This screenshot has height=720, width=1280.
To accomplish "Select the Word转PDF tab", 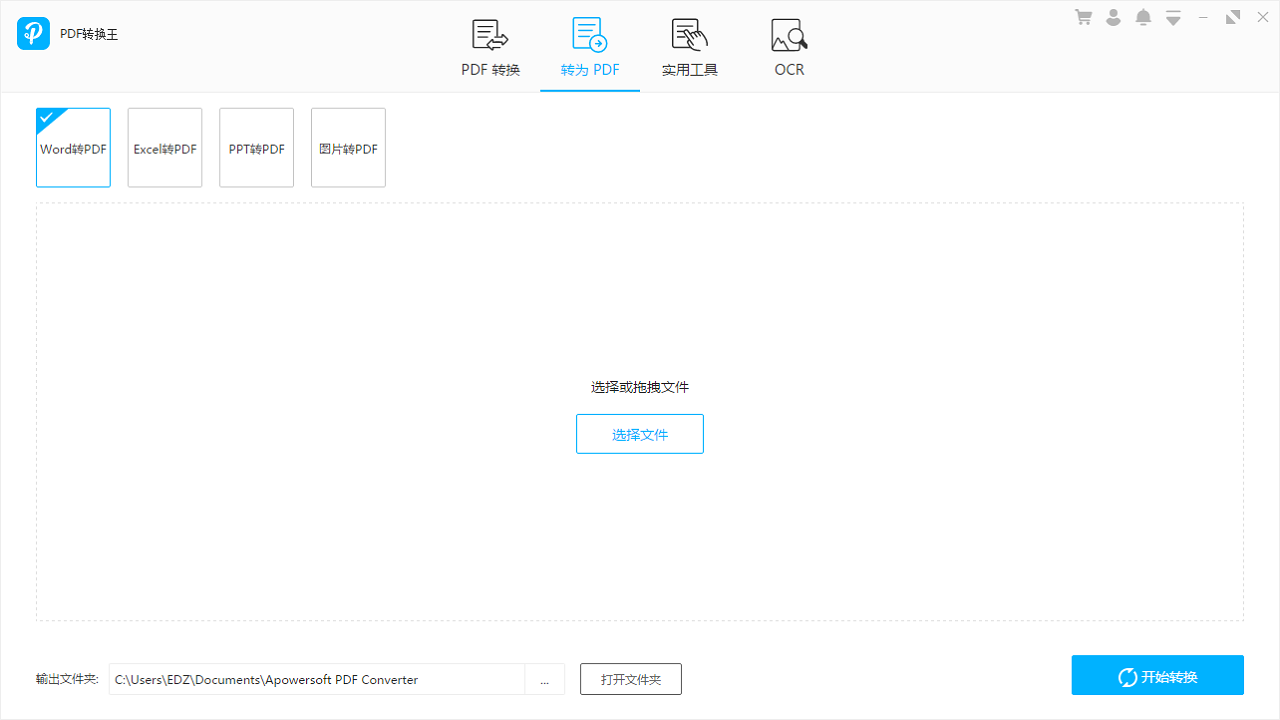I will pos(73,147).
